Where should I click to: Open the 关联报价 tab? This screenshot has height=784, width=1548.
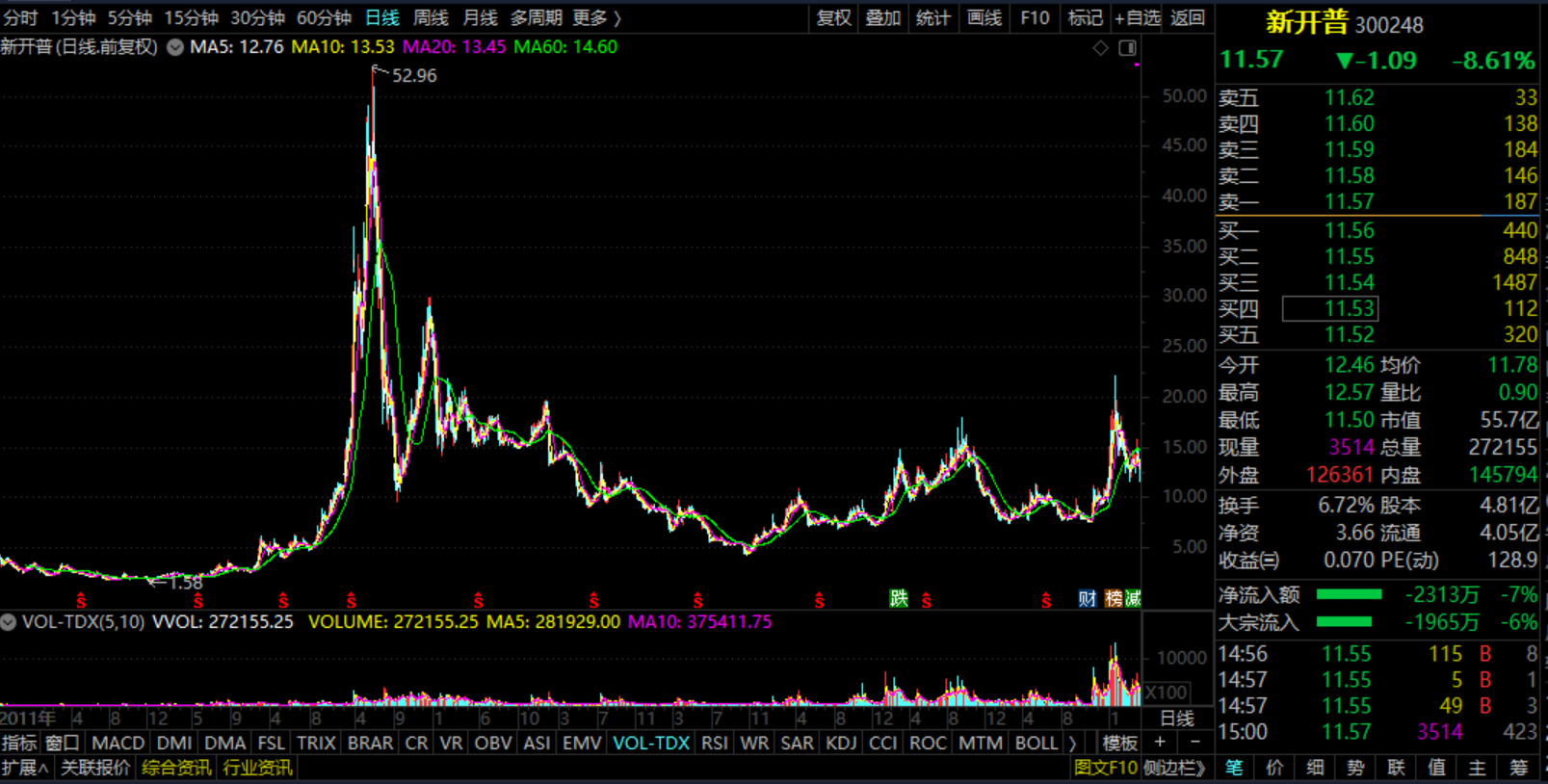[x=95, y=768]
